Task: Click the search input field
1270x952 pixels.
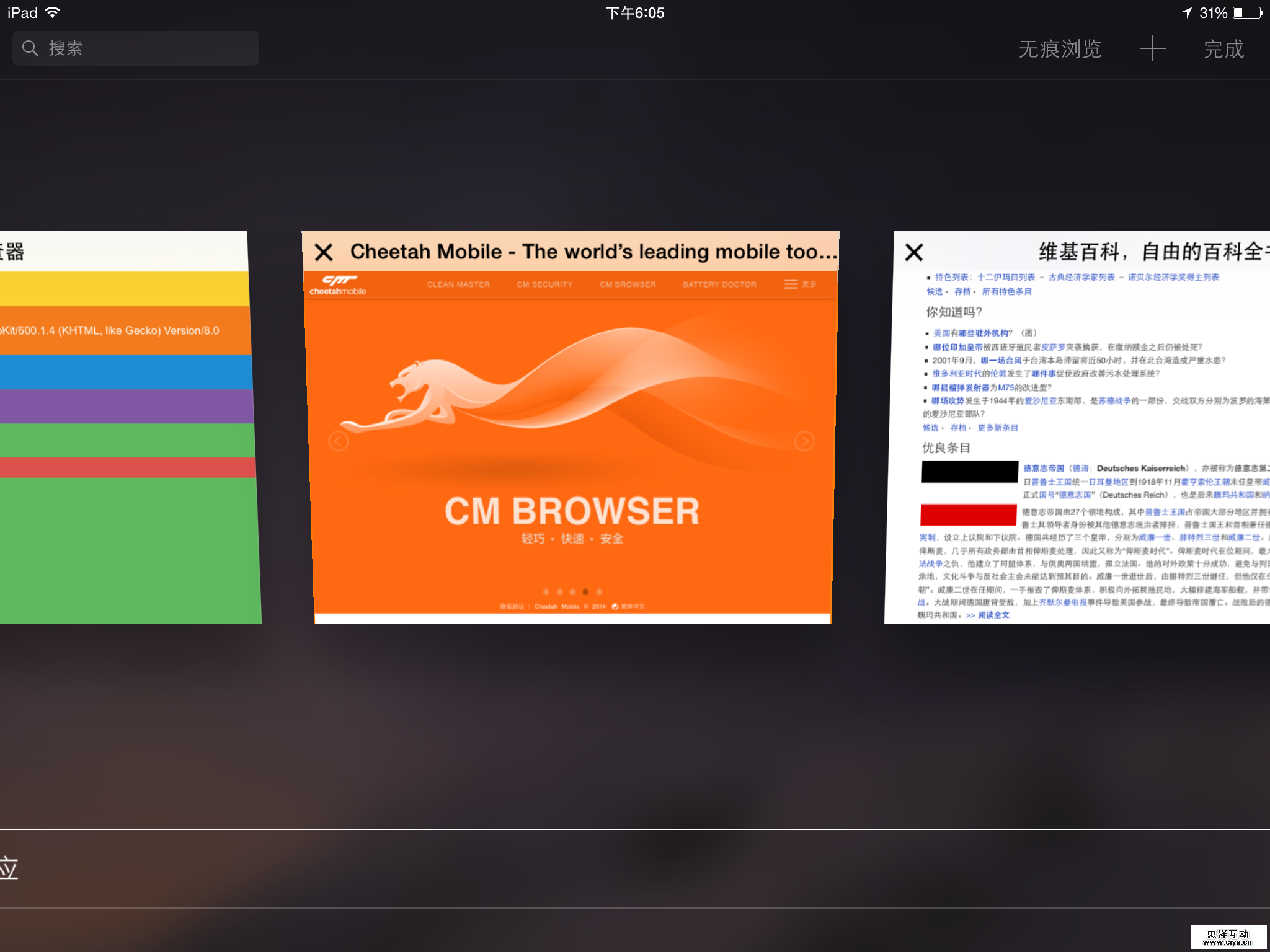Action: [x=149, y=48]
